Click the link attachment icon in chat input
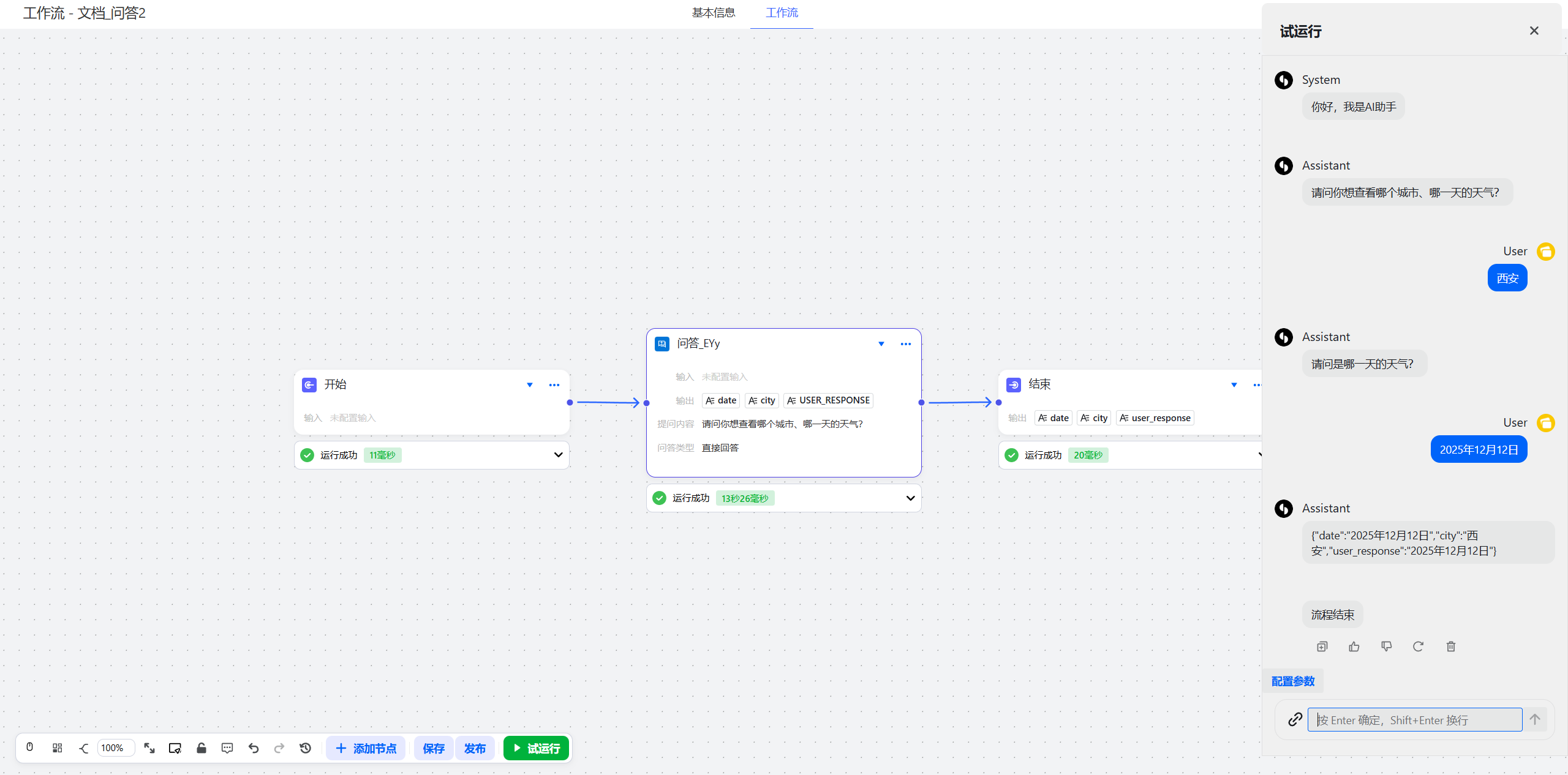 coord(1295,719)
